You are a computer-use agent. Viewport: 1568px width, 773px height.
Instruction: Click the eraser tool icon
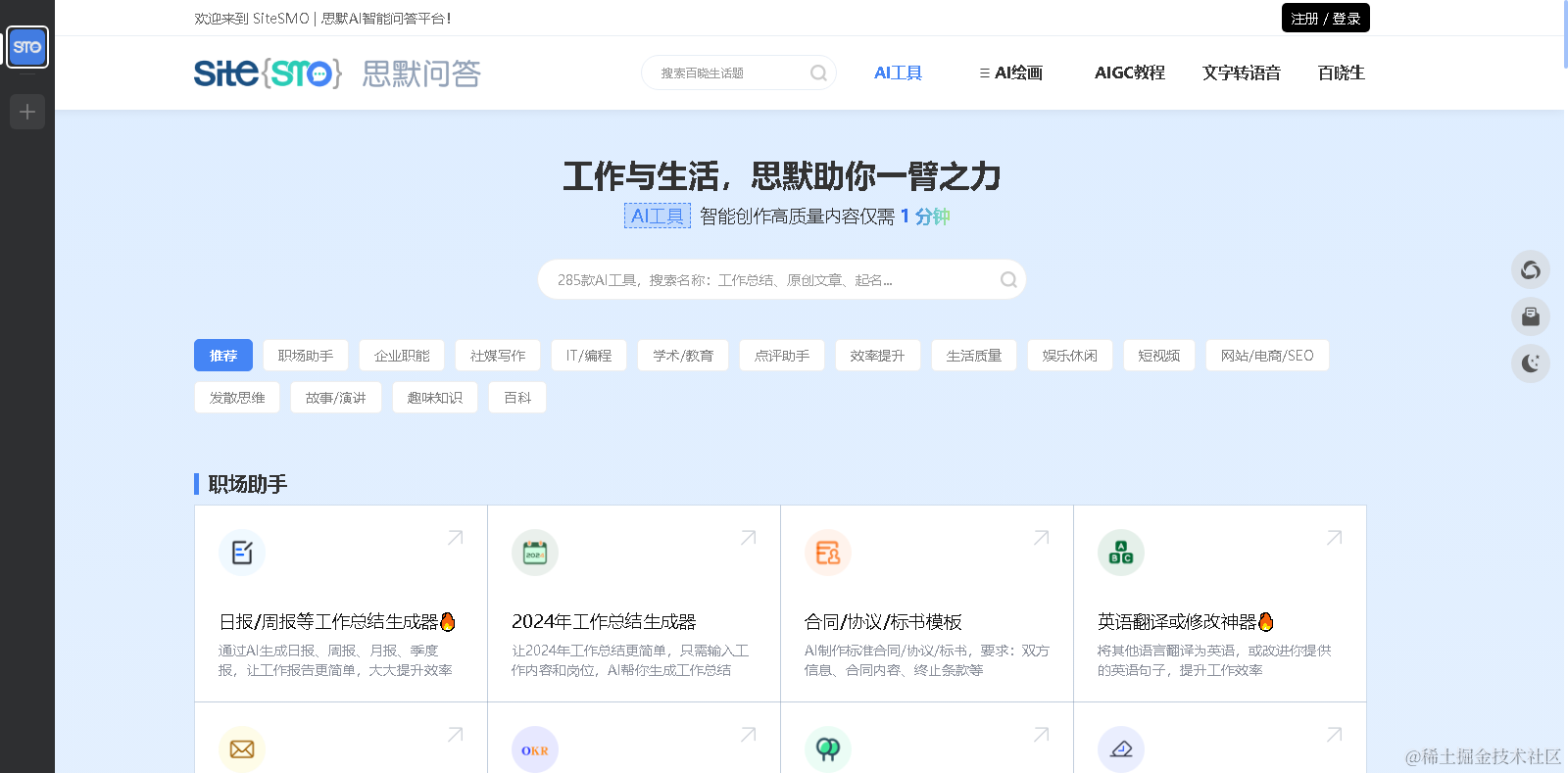coord(1121,749)
